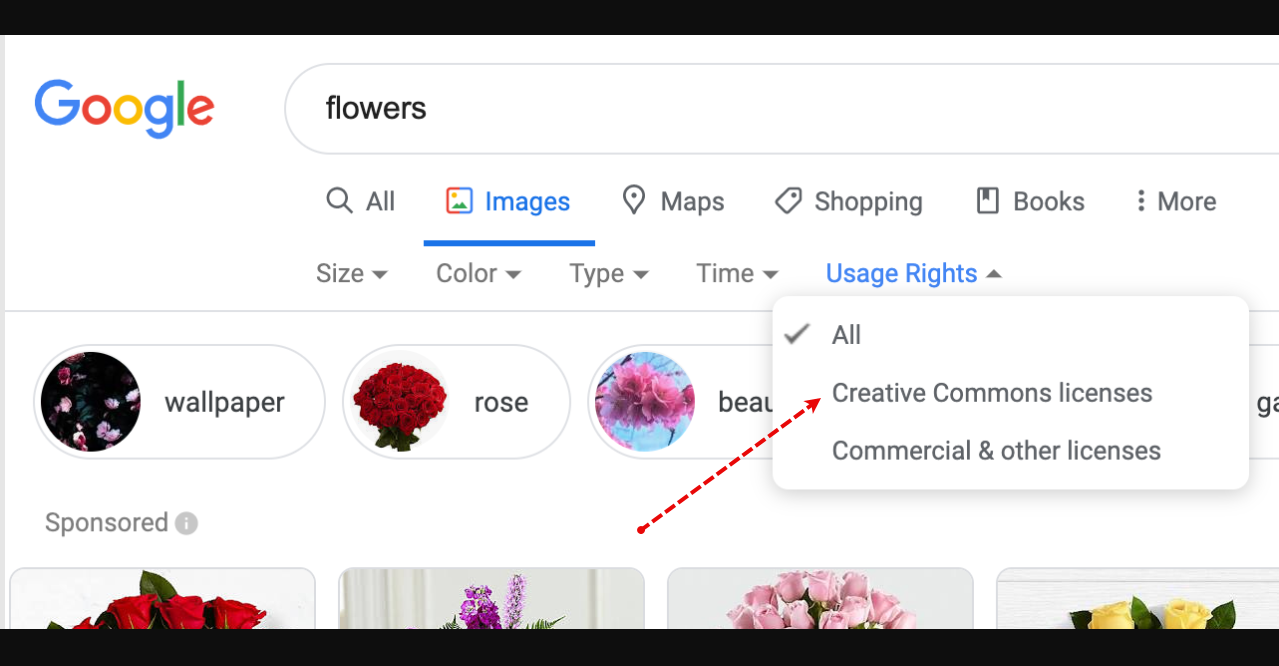Open the Time filter dropdown
Screen dimensions: 1279x666
point(737,274)
